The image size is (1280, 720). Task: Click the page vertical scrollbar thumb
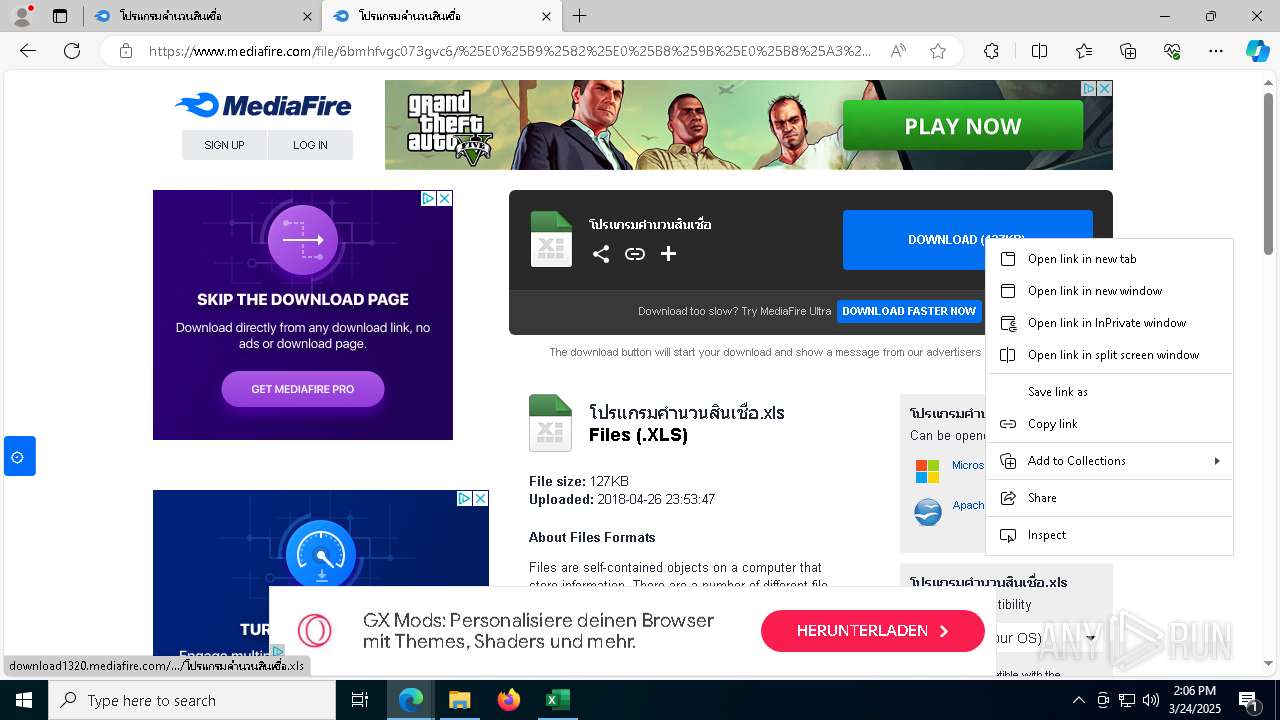click(x=1269, y=174)
